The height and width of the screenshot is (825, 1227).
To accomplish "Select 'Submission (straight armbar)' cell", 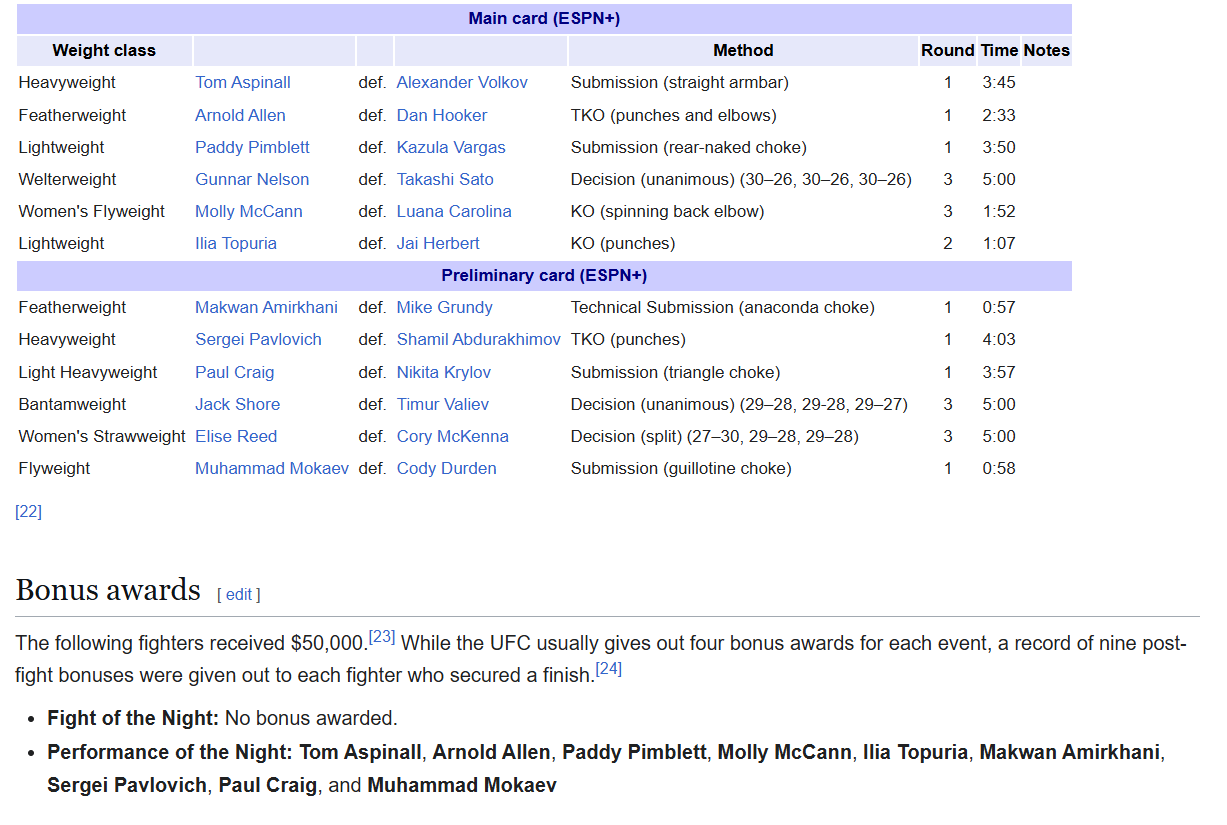I will tap(679, 82).
